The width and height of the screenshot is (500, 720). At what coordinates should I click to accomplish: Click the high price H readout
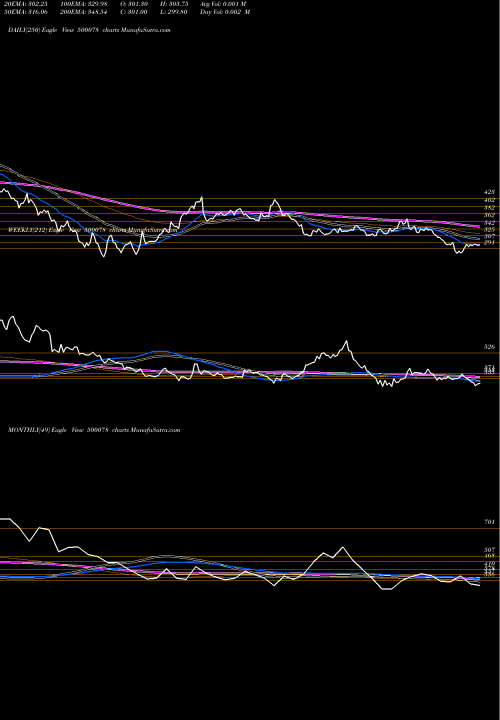click(x=175, y=4)
